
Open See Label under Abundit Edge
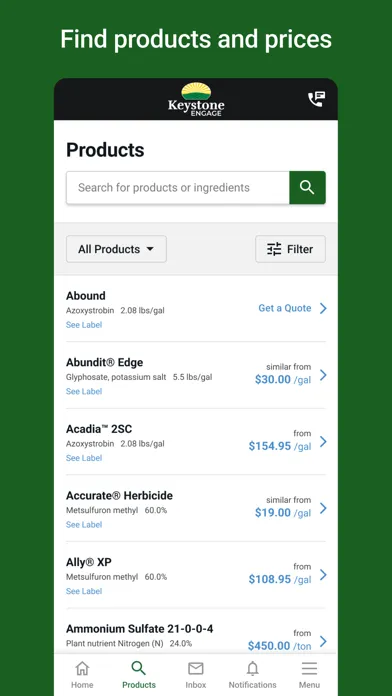[84, 391]
